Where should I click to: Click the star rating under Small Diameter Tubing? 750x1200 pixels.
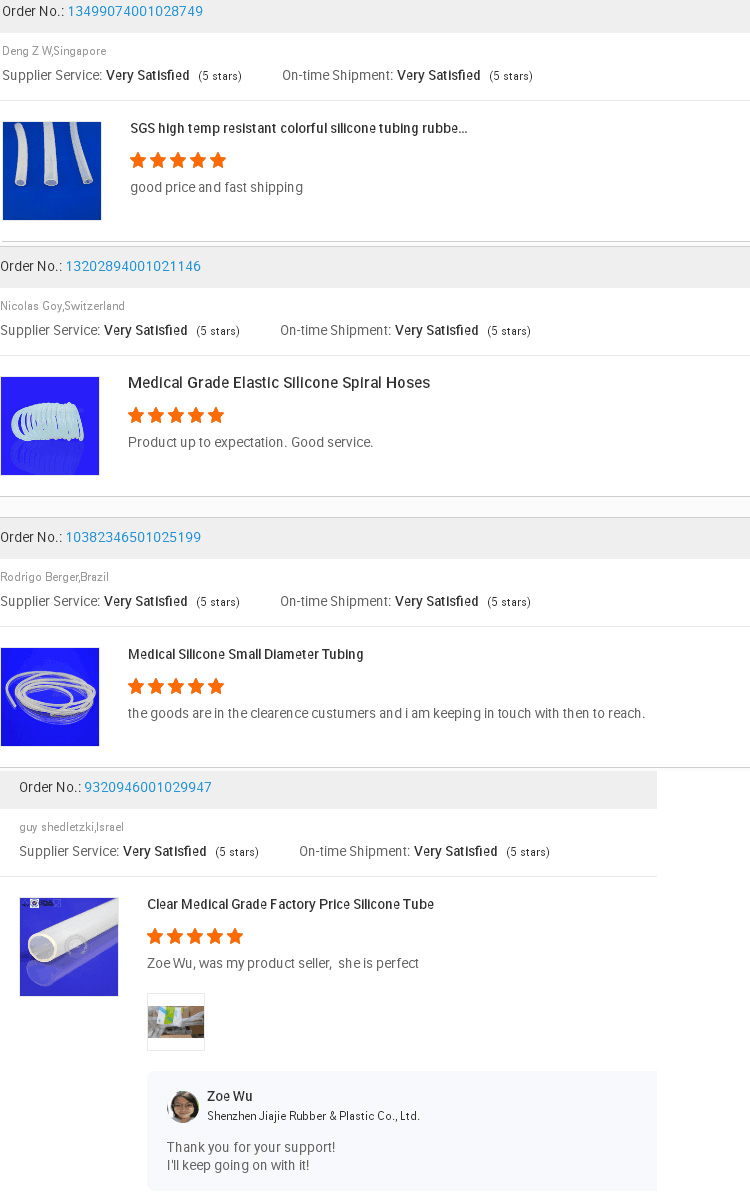pyautogui.click(x=176, y=686)
